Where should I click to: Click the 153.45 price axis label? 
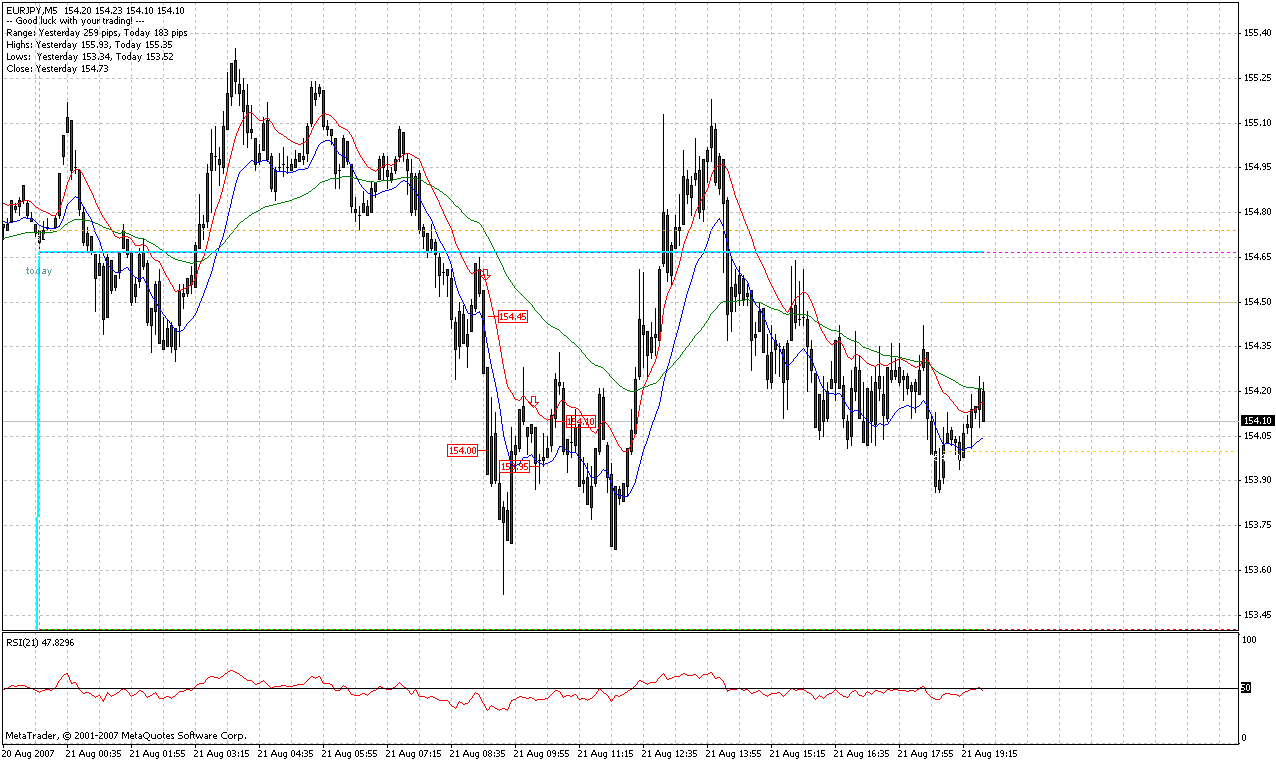pyautogui.click(x=1258, y=615)
